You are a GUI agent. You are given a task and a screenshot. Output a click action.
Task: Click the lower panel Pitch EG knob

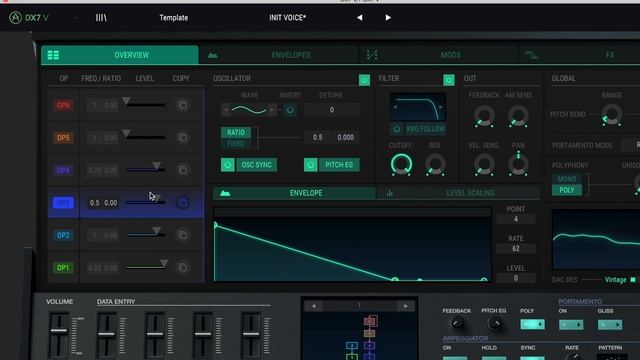pos(494,323)
